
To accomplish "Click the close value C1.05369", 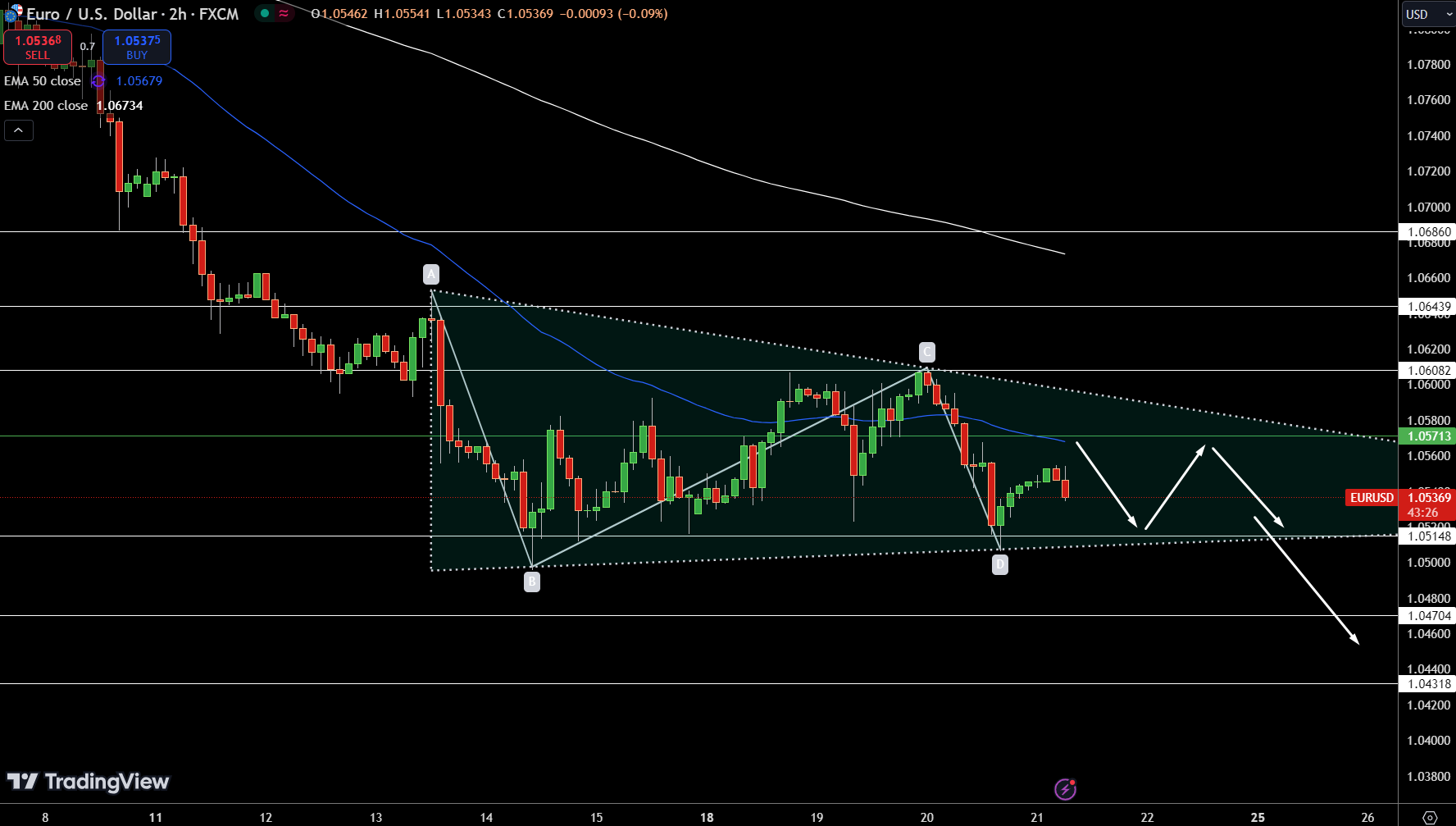I will pos(525,14).
